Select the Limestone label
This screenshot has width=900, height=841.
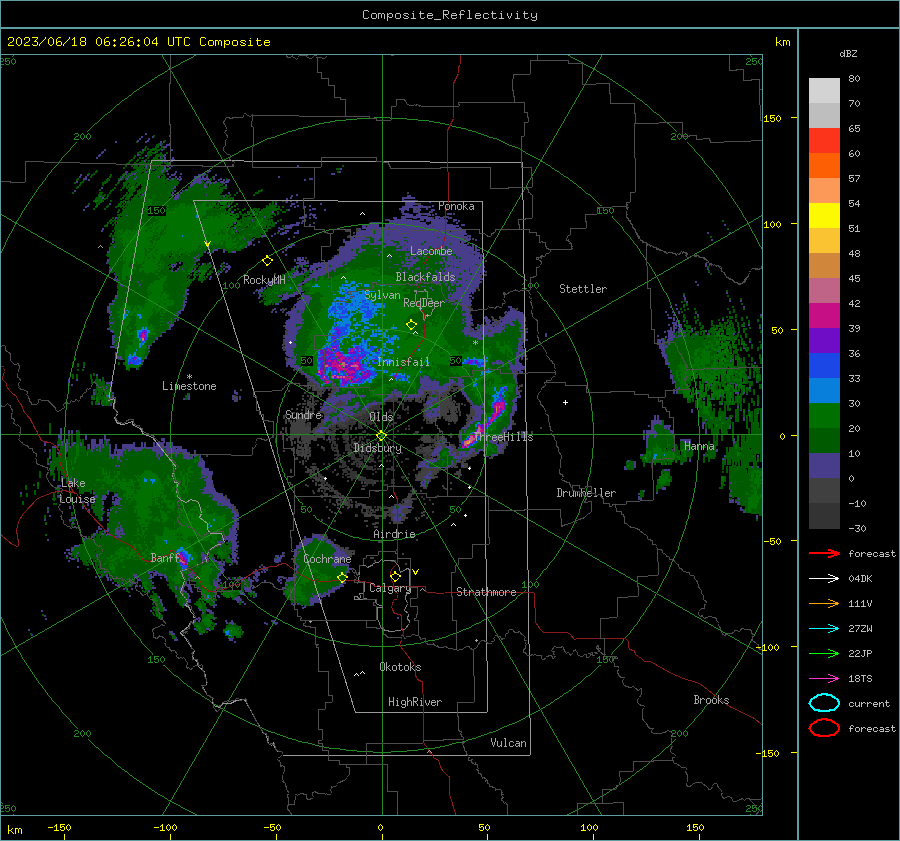189,386
